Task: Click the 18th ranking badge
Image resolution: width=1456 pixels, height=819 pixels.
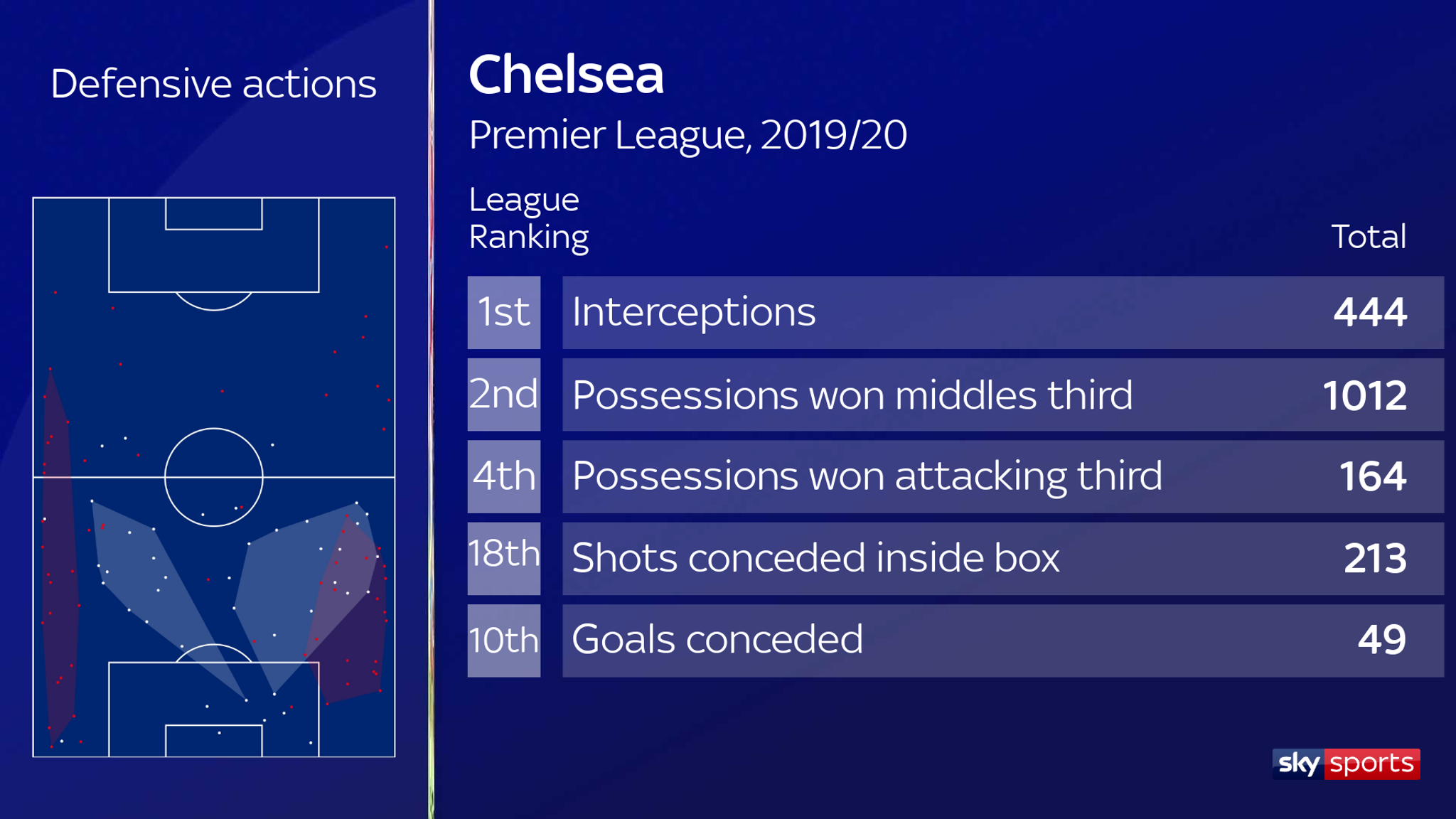Action: (x=503, y=559)
